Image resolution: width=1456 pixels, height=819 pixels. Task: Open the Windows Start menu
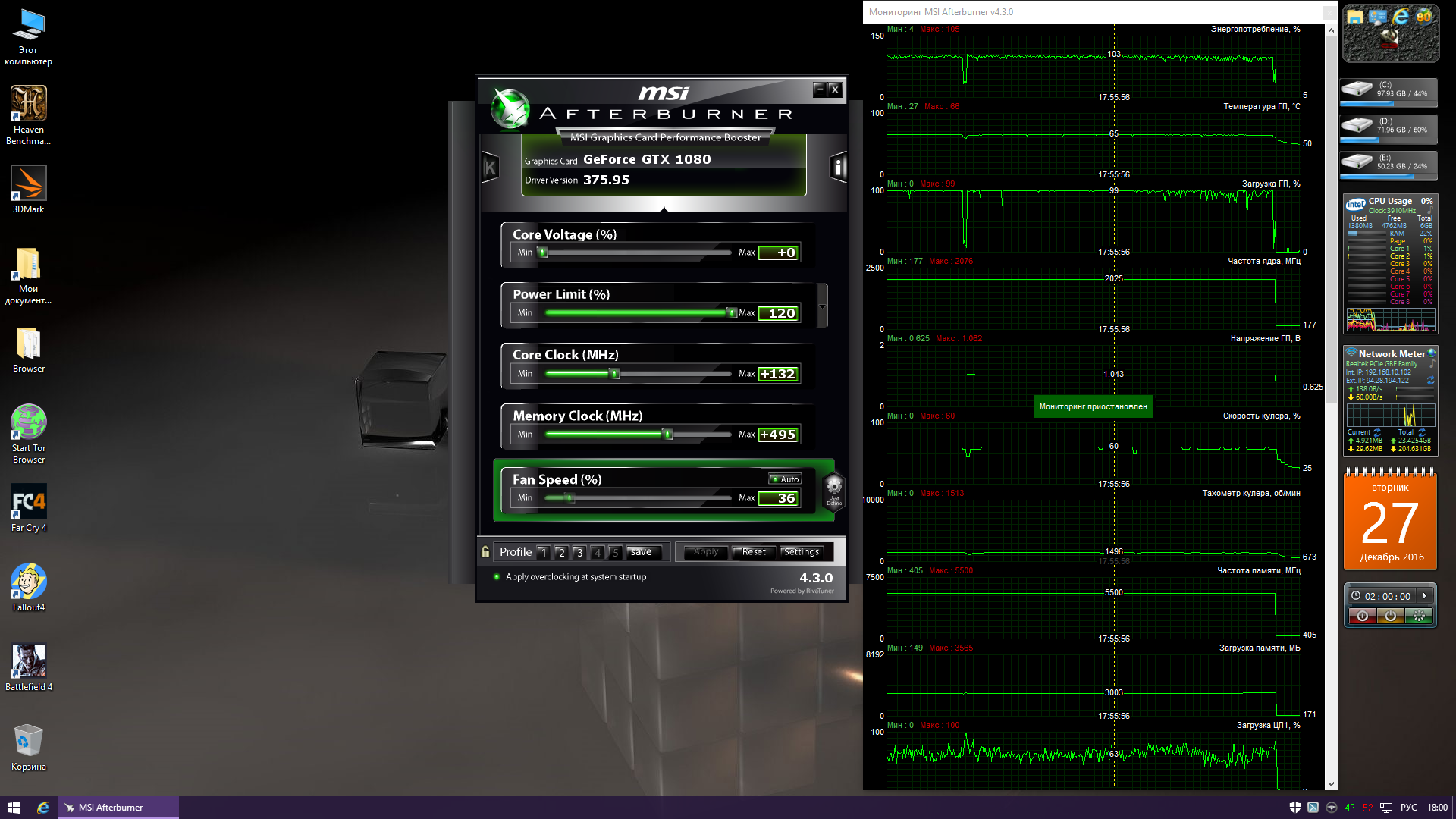(x=13, y=808)
